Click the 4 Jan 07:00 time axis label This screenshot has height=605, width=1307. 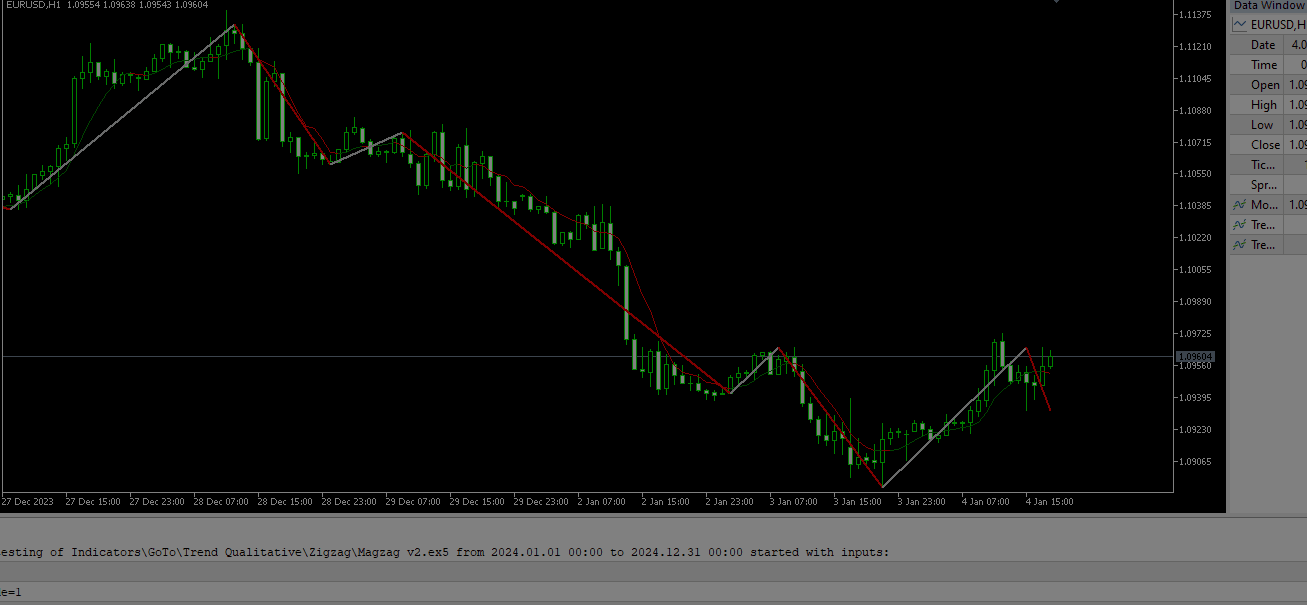986,502
